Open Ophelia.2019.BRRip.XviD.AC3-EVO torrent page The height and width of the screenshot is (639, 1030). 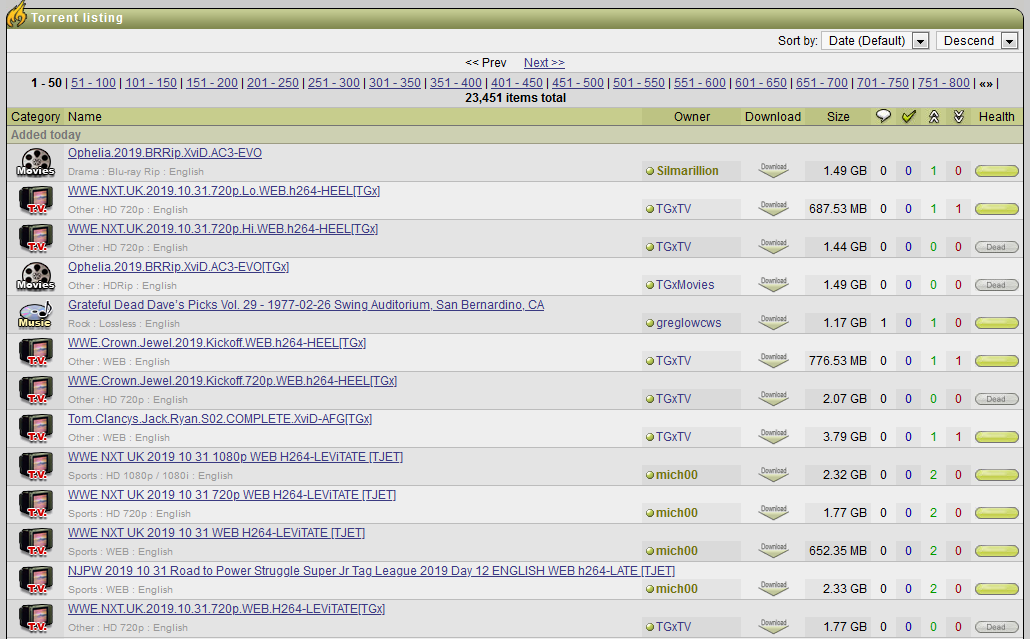coord(165,153)
